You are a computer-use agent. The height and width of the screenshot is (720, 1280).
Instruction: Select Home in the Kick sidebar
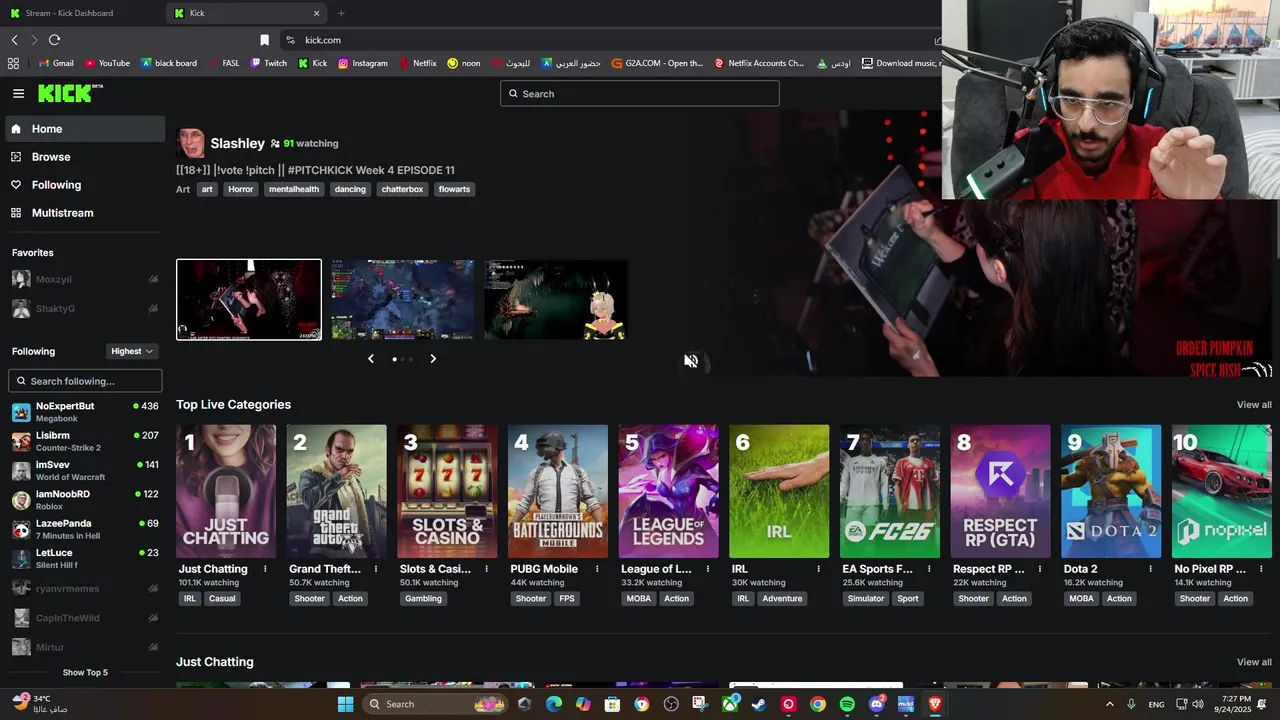[84, 129]
